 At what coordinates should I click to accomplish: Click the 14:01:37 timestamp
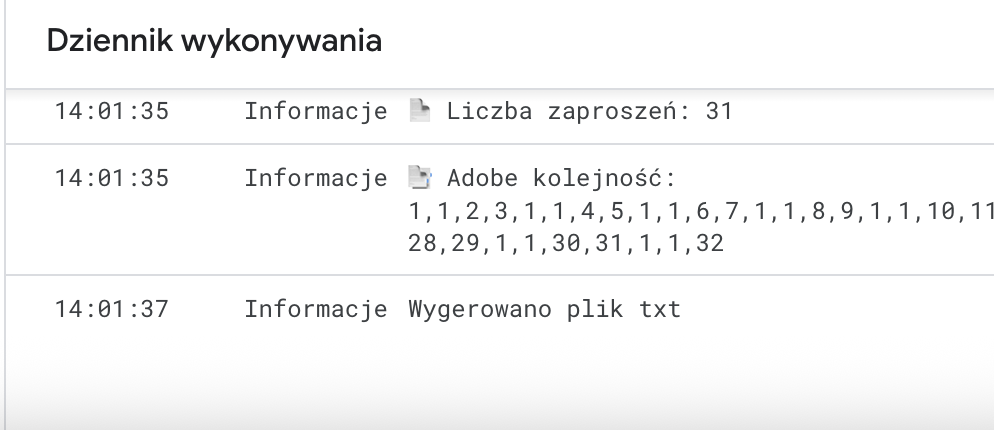click(x=112, y=309)
